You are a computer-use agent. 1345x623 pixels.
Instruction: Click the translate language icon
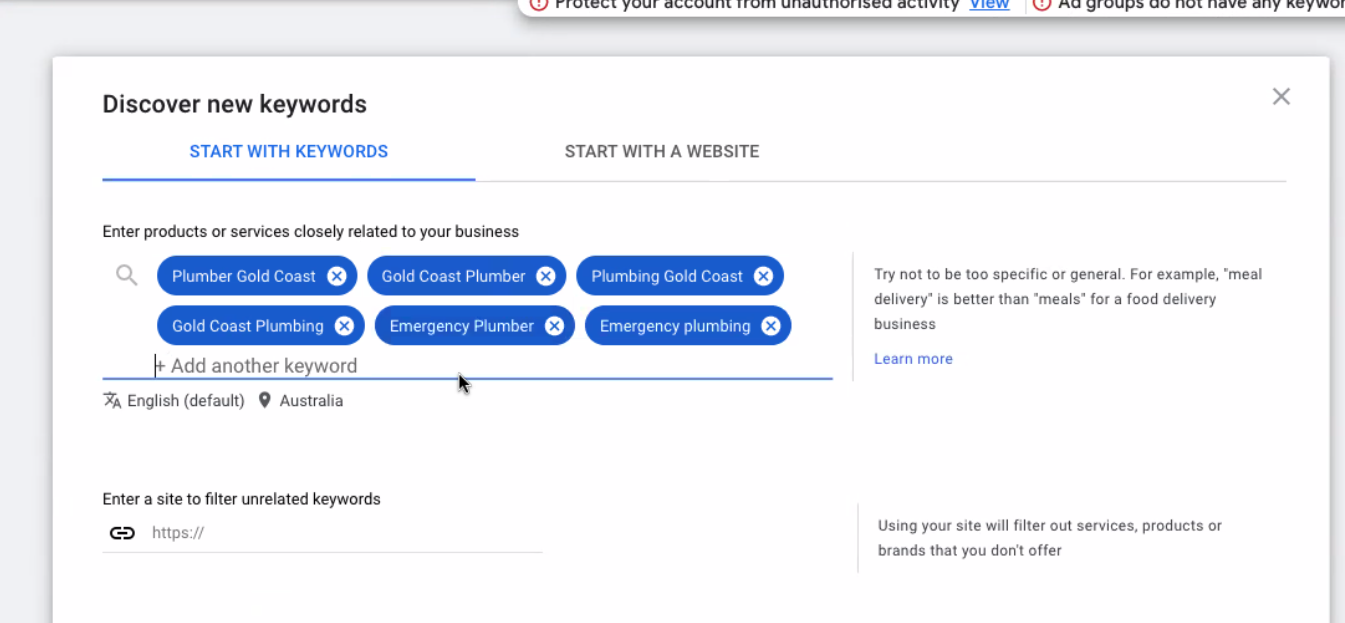click(112, 400)
